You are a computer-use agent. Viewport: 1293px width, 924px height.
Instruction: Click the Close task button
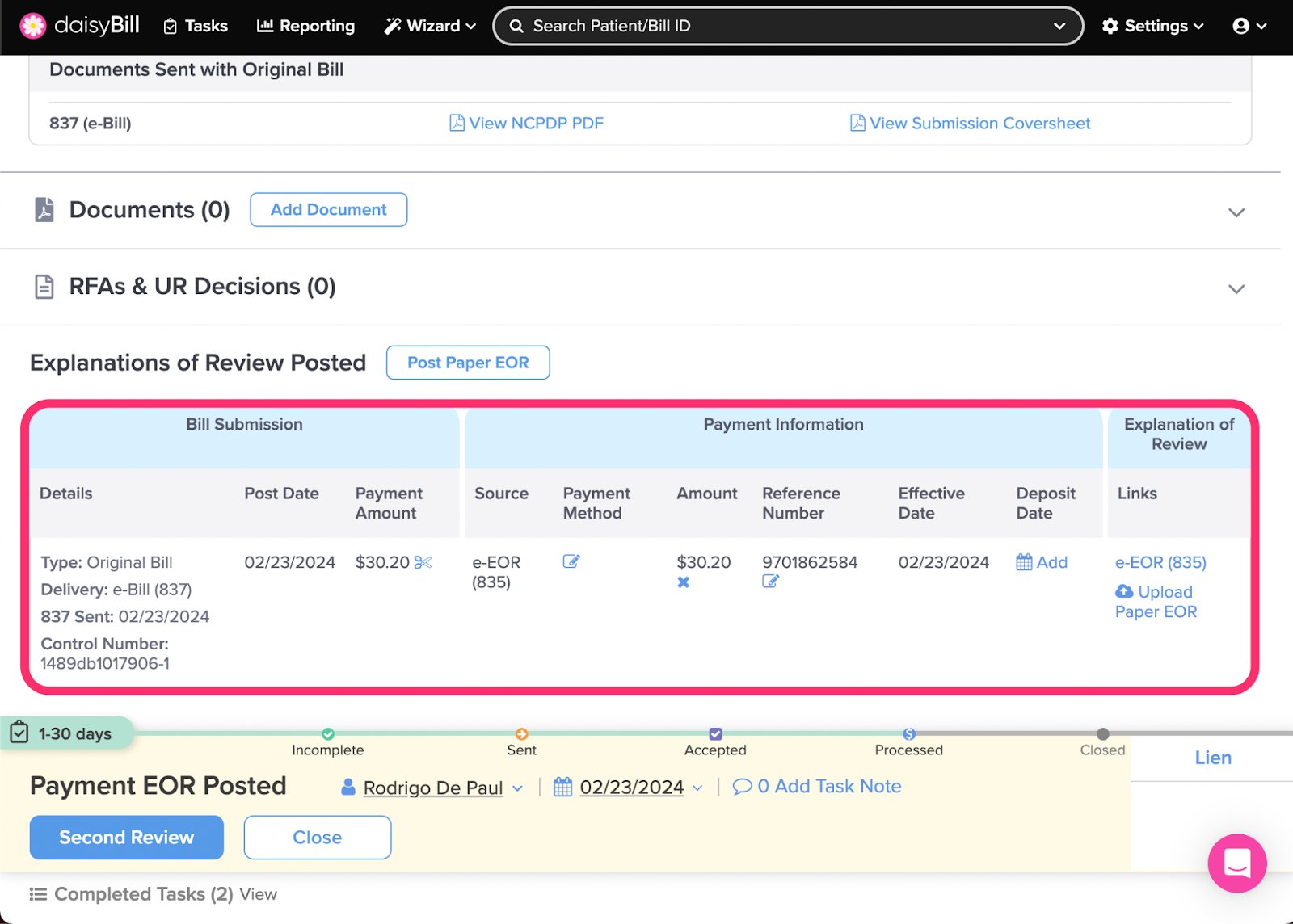click(318, 838)
